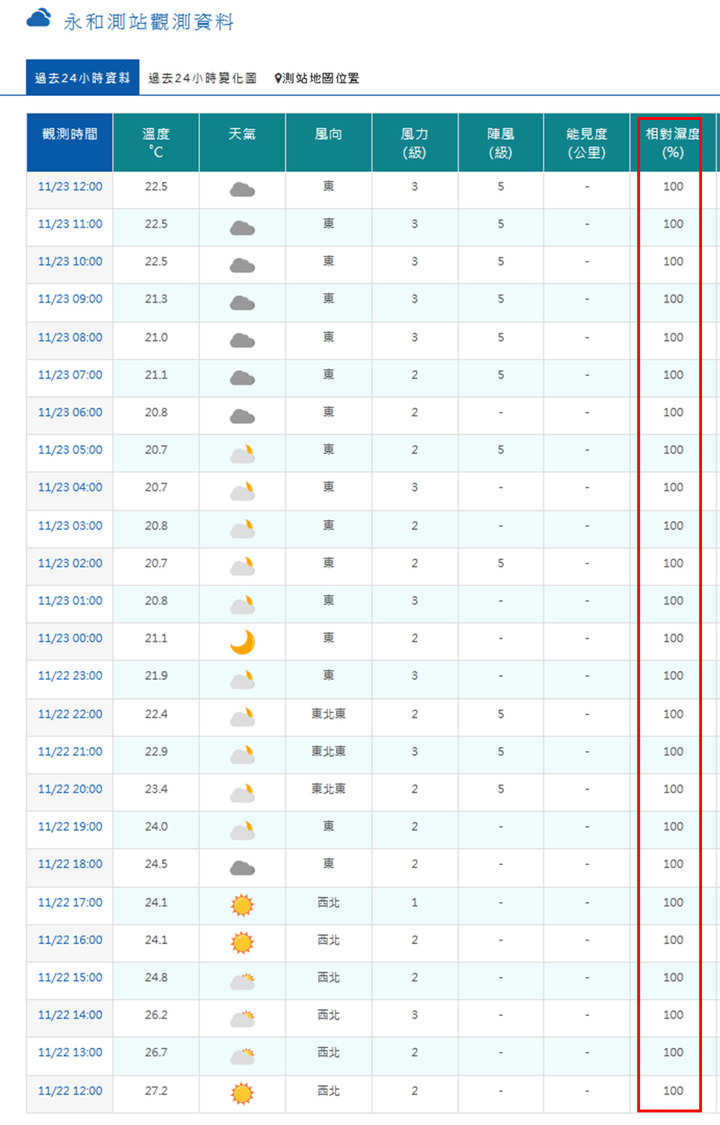Screen dimensions: 720x1125
Task: Switch to 過去24小時變化圖 tab
Action: coord(202,78)
